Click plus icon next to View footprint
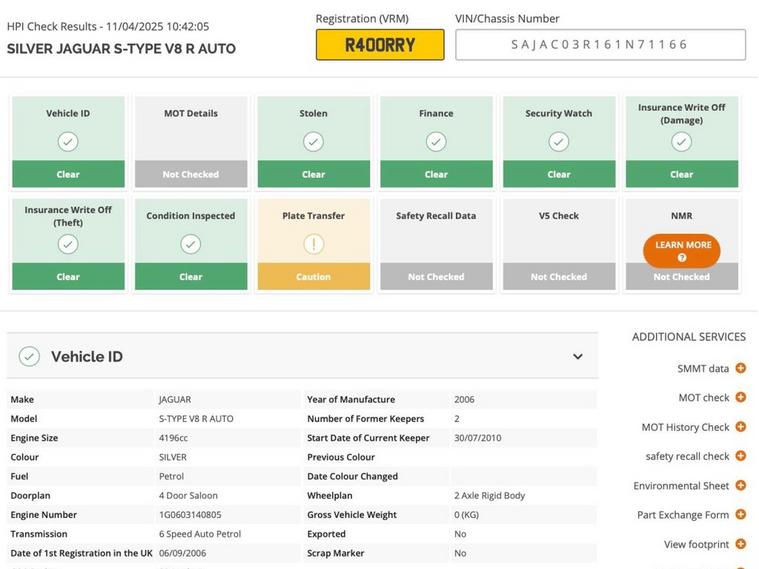This screenshot has width=759, height=569. (741, 544)
